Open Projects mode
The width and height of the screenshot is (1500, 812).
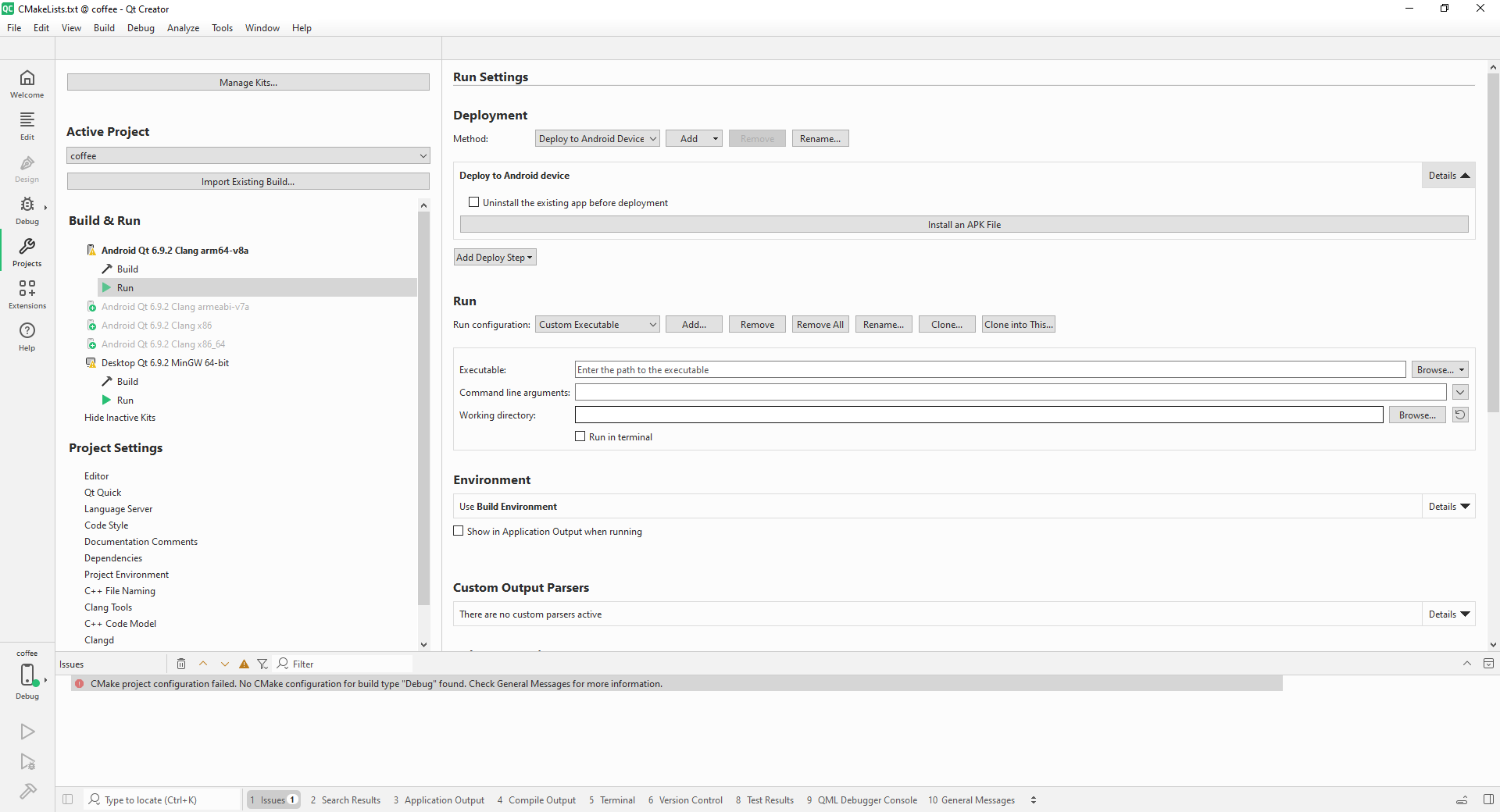pos(27,252)
